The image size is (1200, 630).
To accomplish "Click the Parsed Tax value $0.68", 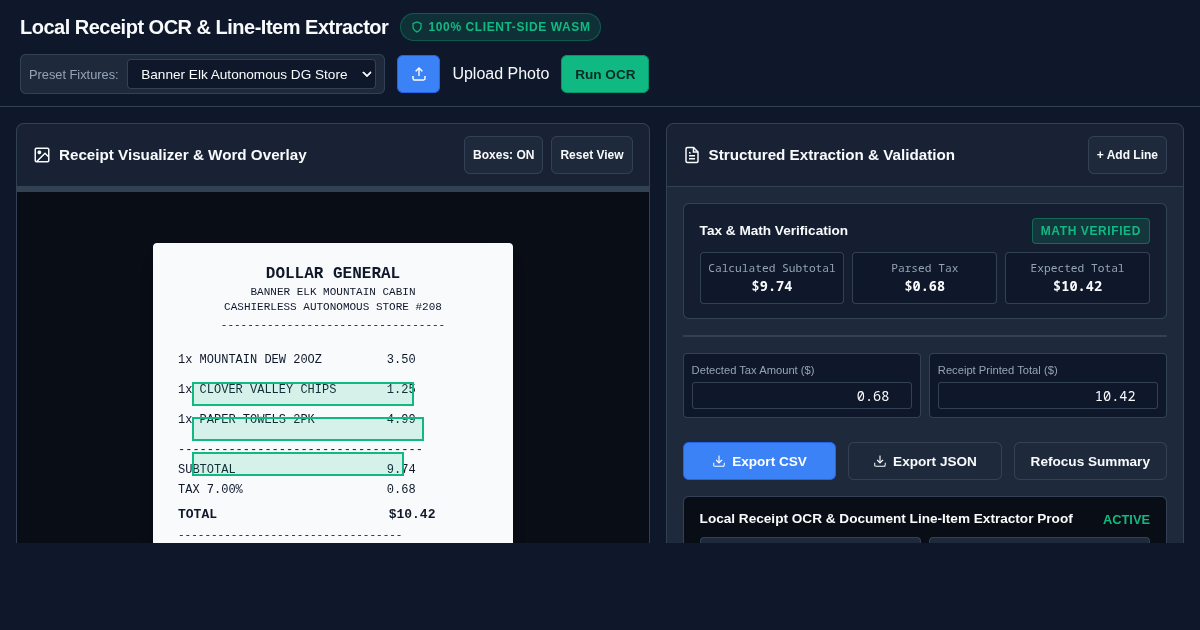I will point(925,286).
